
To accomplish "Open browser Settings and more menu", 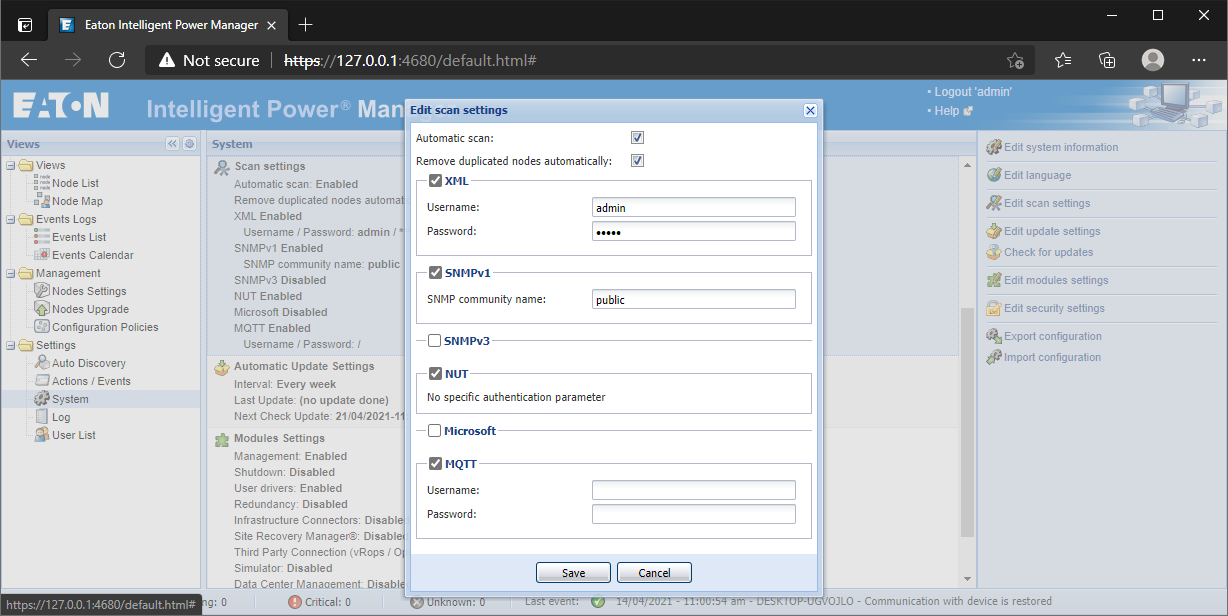I will click(x=1199, y=60).
